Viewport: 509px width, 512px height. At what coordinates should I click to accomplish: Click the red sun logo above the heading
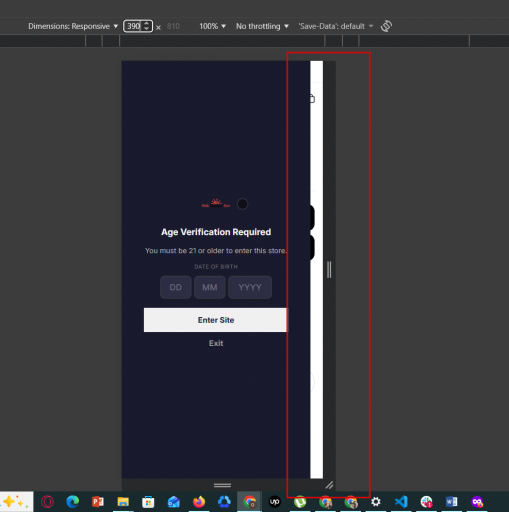tap(216, 203)
